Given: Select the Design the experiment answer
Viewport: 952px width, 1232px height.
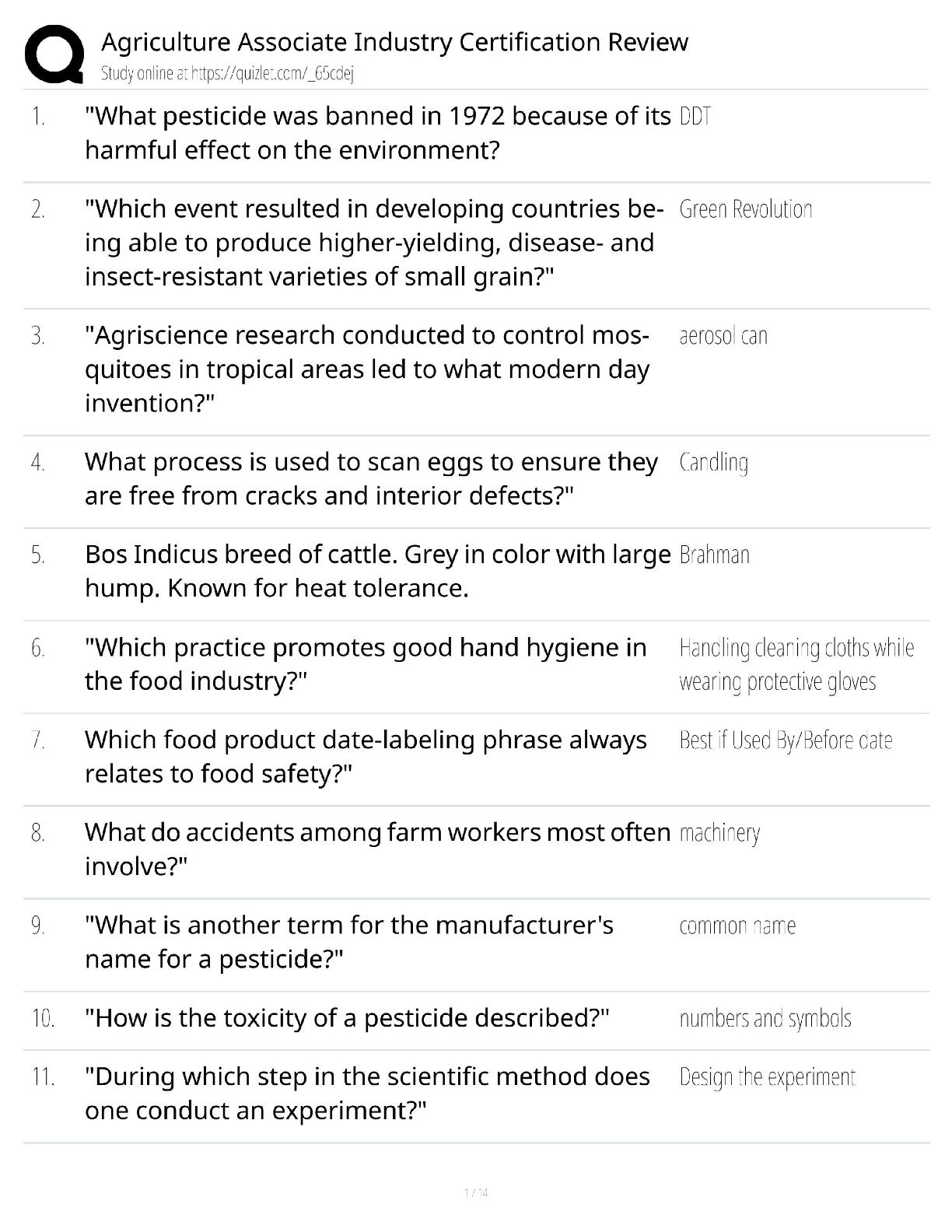Looking at the screenshot, I should tap(767, 1077).
